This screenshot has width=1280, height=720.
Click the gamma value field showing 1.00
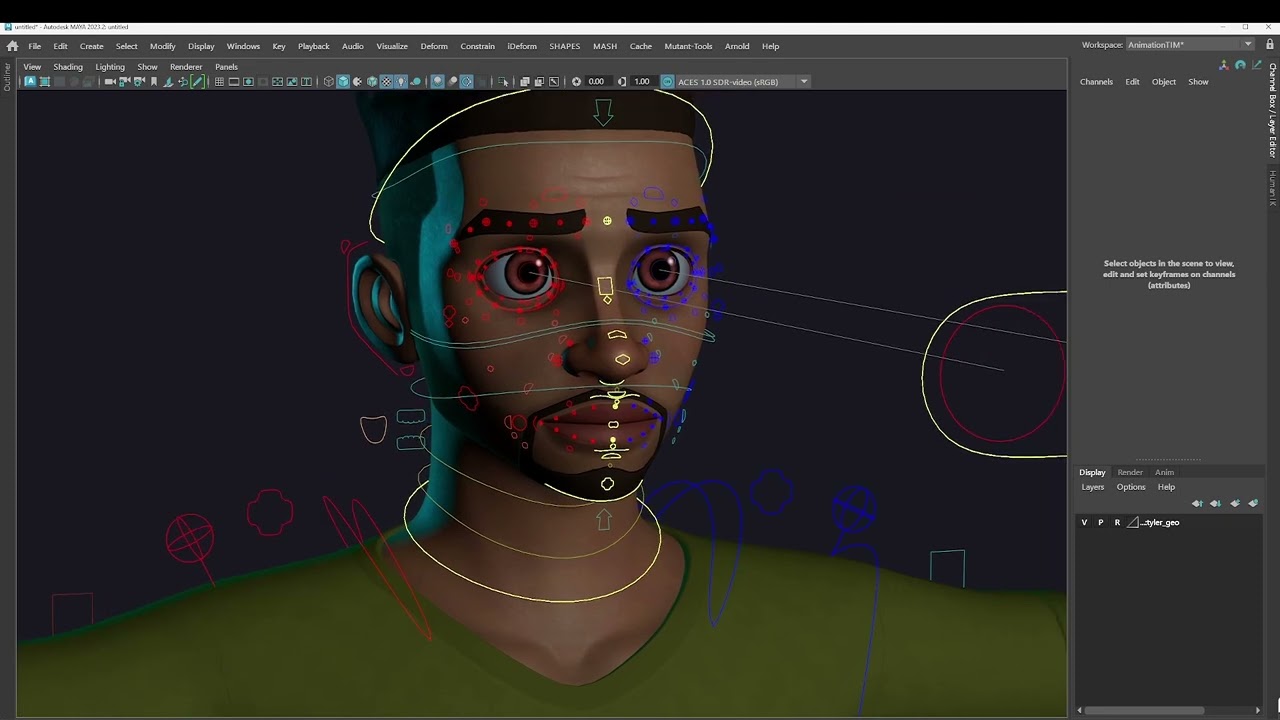point(643,81)
